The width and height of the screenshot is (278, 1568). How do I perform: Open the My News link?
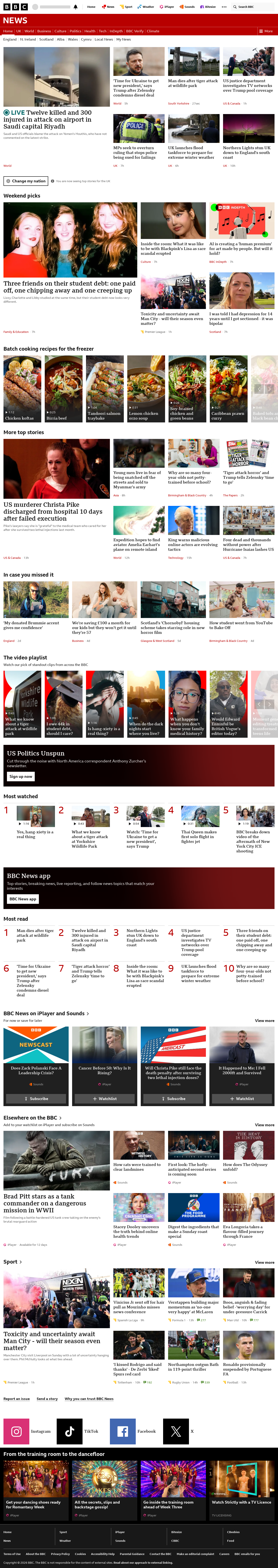click(124, 39)
